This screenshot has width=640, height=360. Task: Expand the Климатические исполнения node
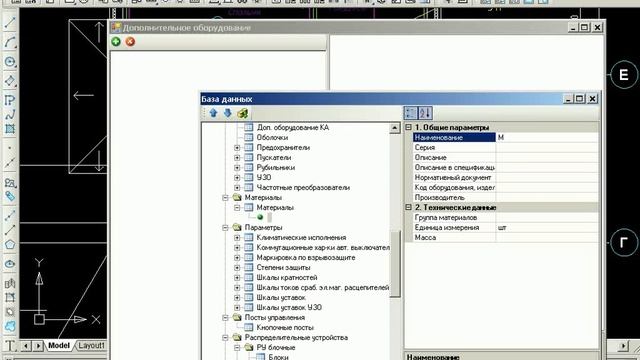coord(237,238)
